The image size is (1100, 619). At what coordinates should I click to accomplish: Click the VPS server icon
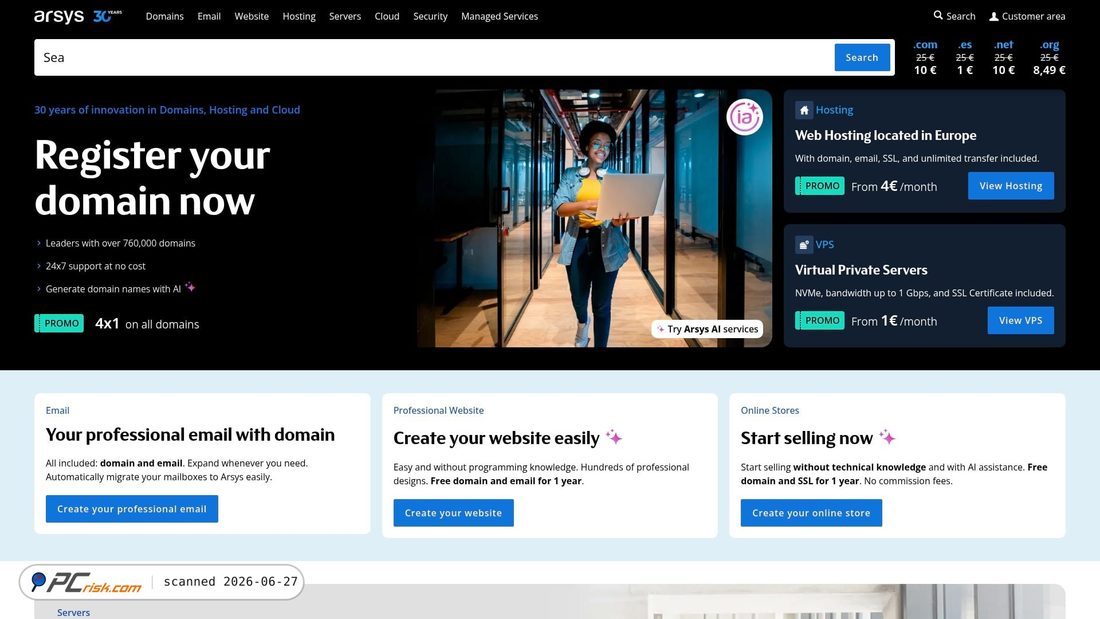point(804,245)
